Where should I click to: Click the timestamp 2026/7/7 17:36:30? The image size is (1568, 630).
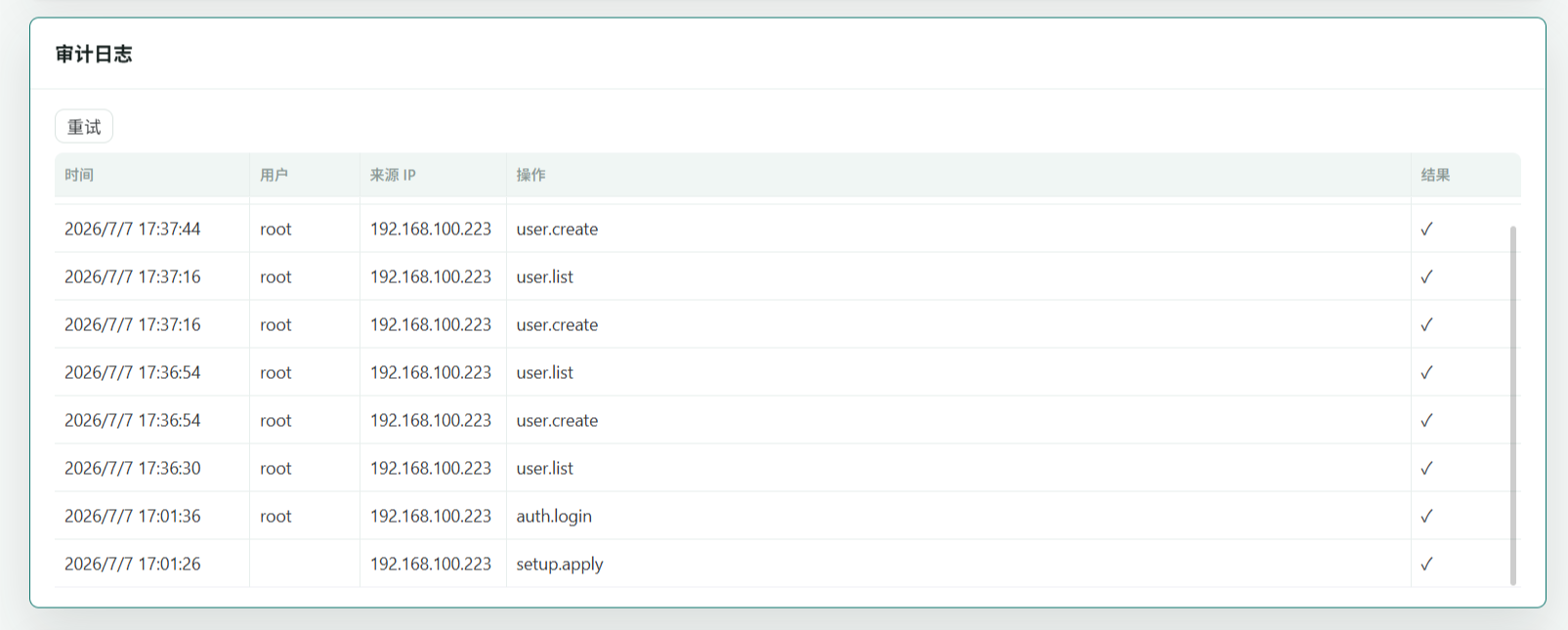[133, 468]
